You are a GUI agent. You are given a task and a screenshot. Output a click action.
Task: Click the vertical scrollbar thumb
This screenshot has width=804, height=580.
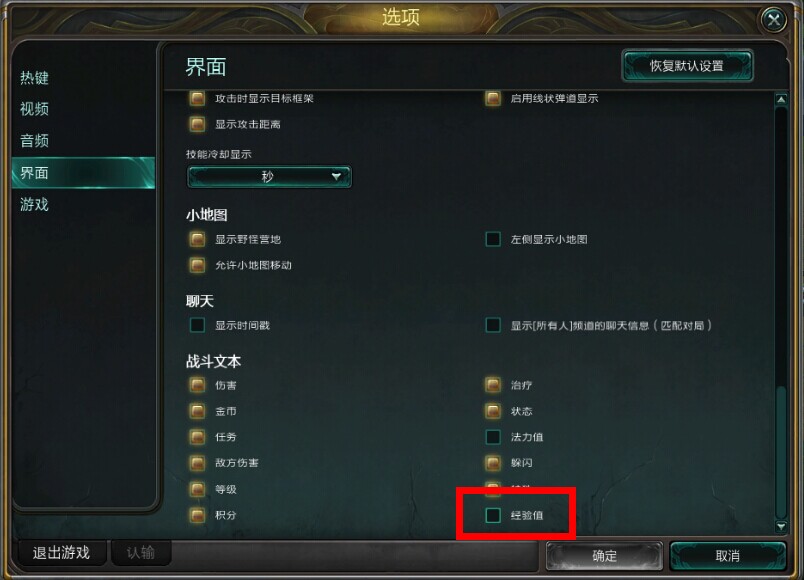pos(781,451)
